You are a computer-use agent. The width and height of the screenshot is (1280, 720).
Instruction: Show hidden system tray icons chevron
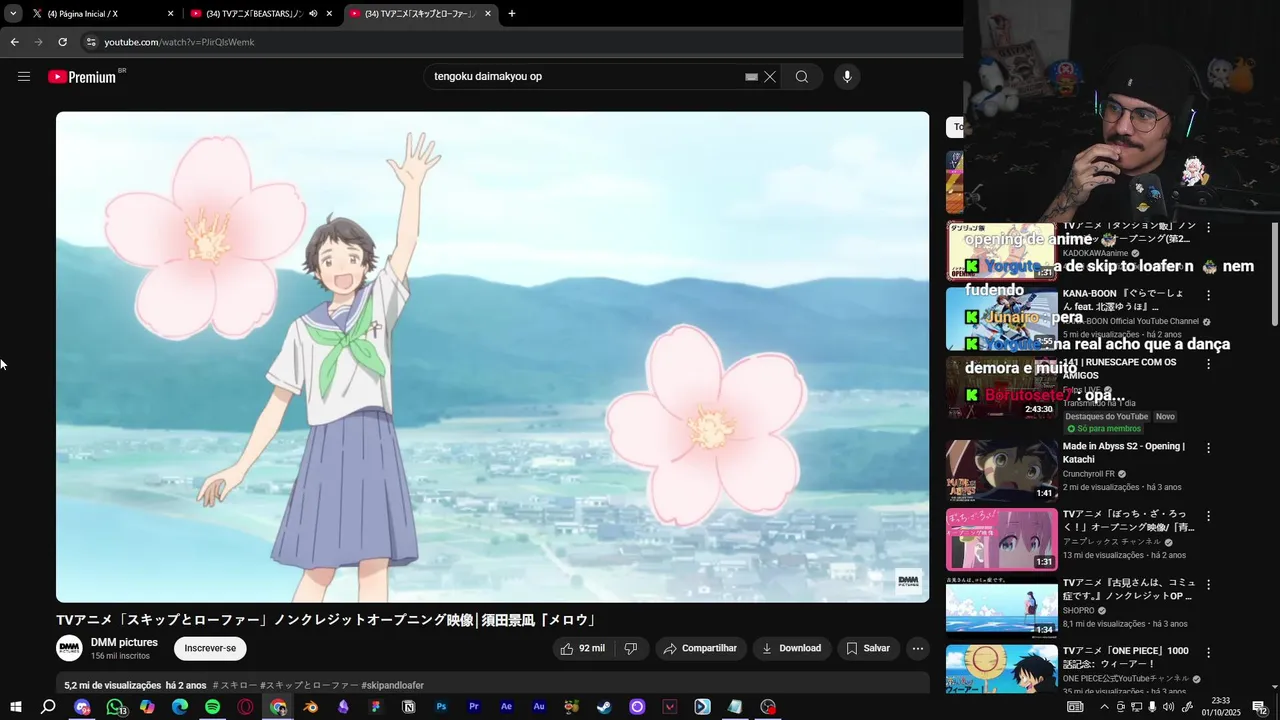pyautogui.click(x=1104, y=707)
